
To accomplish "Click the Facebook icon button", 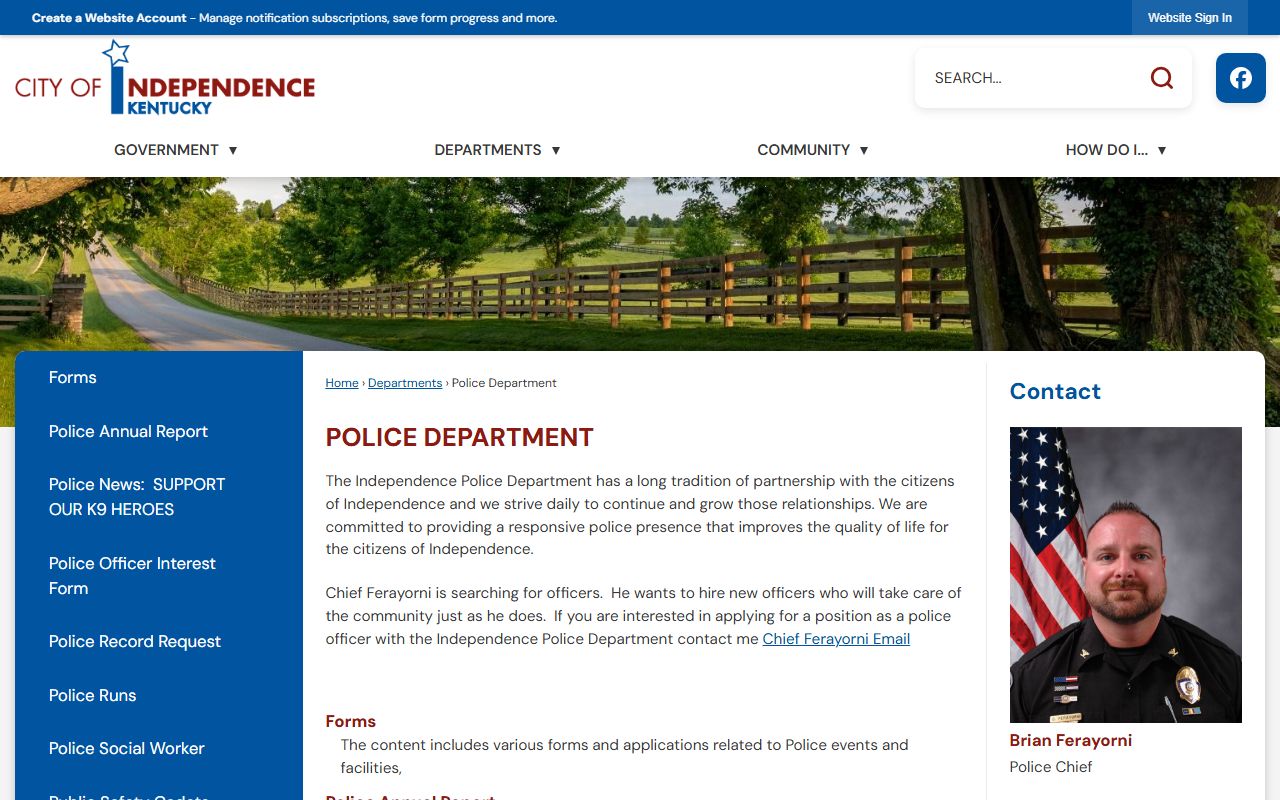I will pyautogui.click(x=1240, y=78).
